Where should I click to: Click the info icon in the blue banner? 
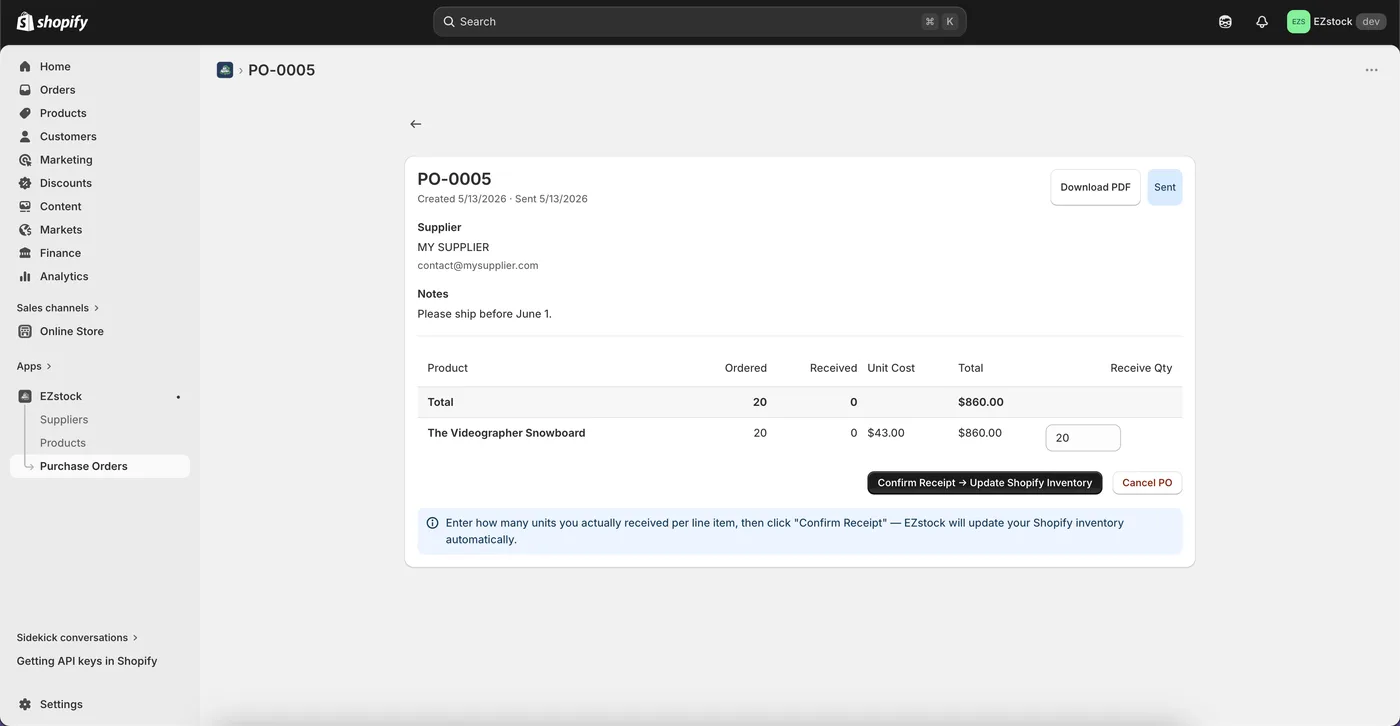(x=432, y=523)
